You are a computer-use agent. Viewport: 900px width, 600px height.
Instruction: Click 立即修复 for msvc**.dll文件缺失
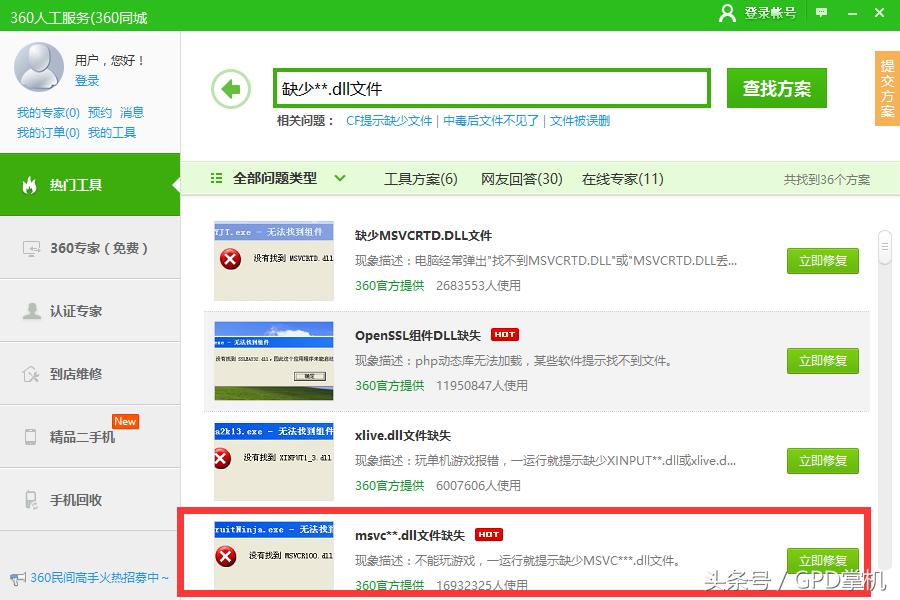[x=823, y=560]
